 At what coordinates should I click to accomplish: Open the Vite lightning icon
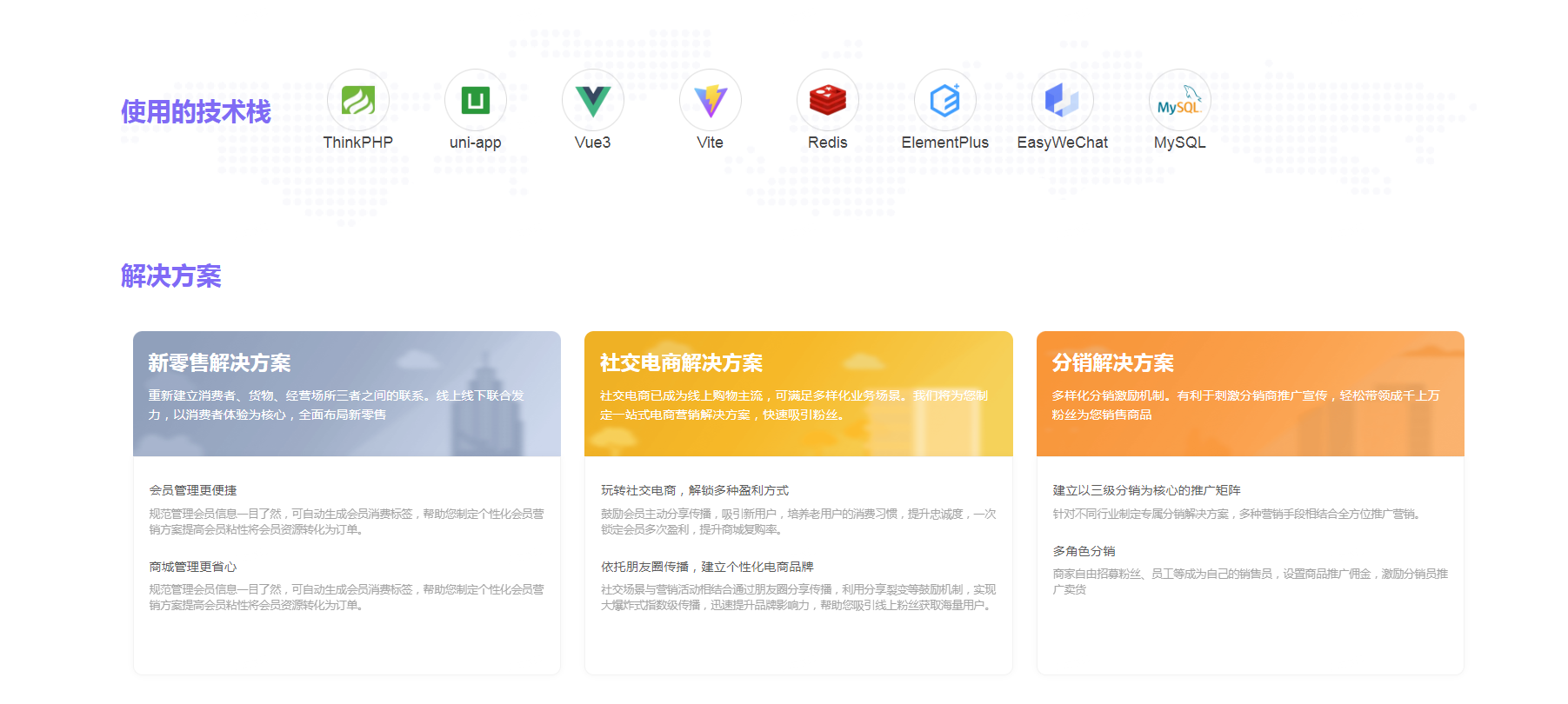[x=710, y=101]
